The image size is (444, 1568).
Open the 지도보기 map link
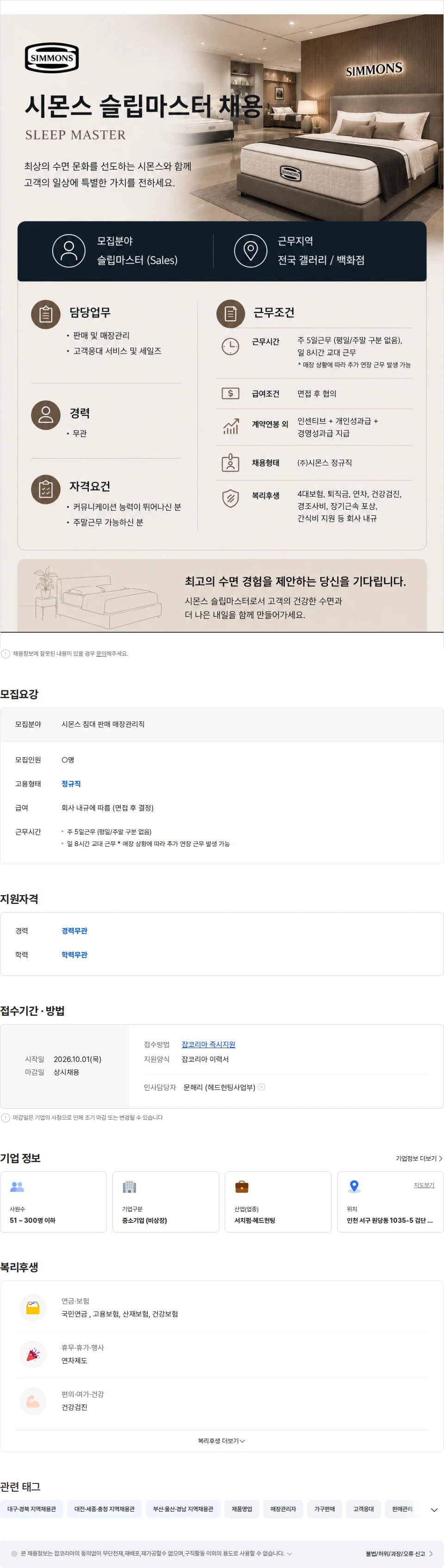[424, 1185]
